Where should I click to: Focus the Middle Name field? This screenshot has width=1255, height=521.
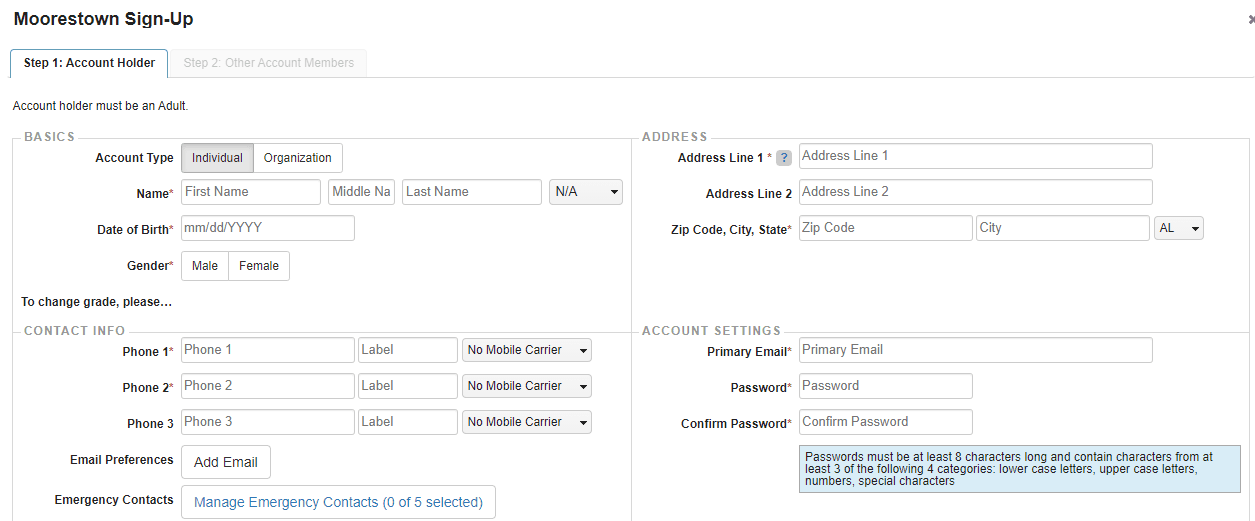[x=362, y=192]
